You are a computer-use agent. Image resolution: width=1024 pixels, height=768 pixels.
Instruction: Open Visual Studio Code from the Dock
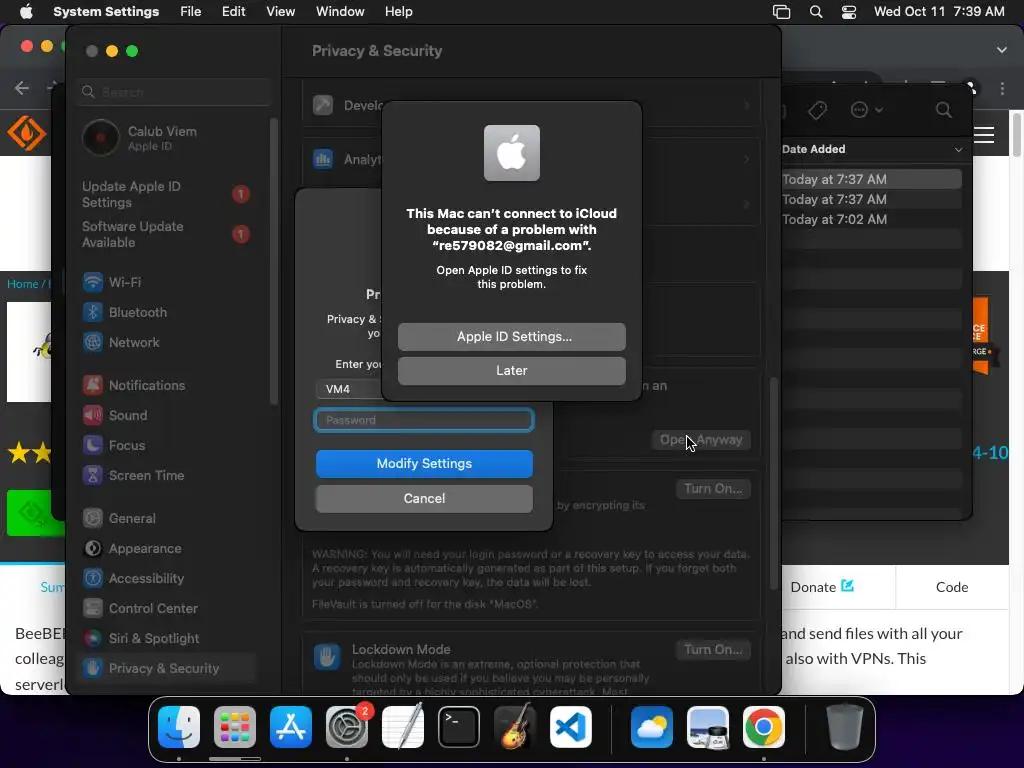[x=571, y=727]
